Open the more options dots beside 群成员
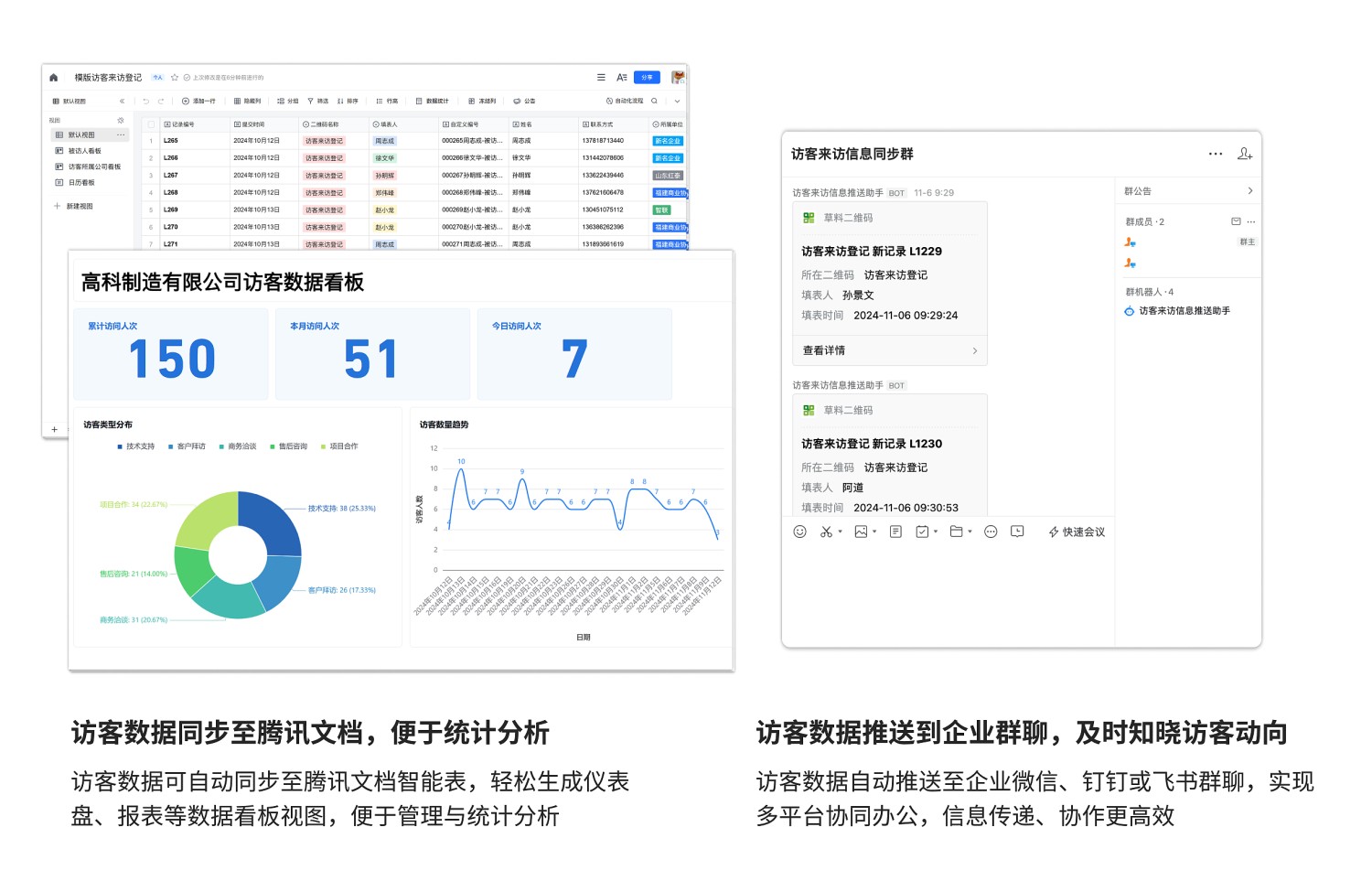This screenshot has height=881, width=1372. (1251, 221)
